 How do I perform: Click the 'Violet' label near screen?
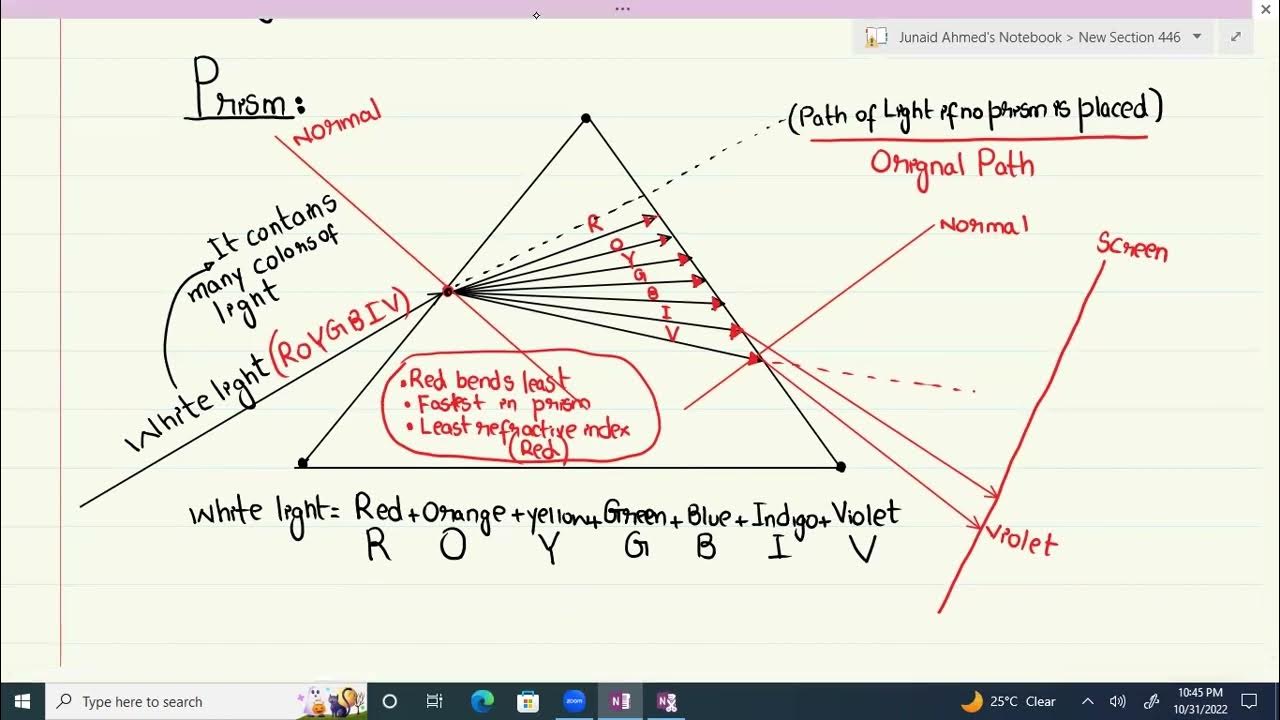pos(1021,540)
